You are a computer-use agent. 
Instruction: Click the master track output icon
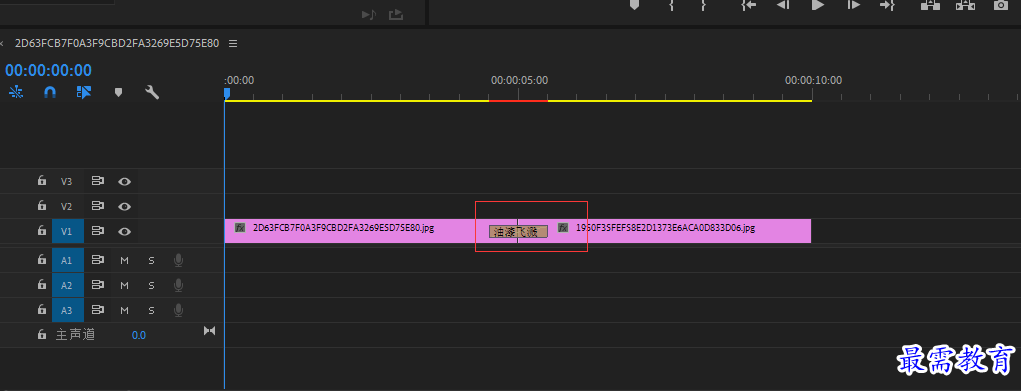pos(209,331)
